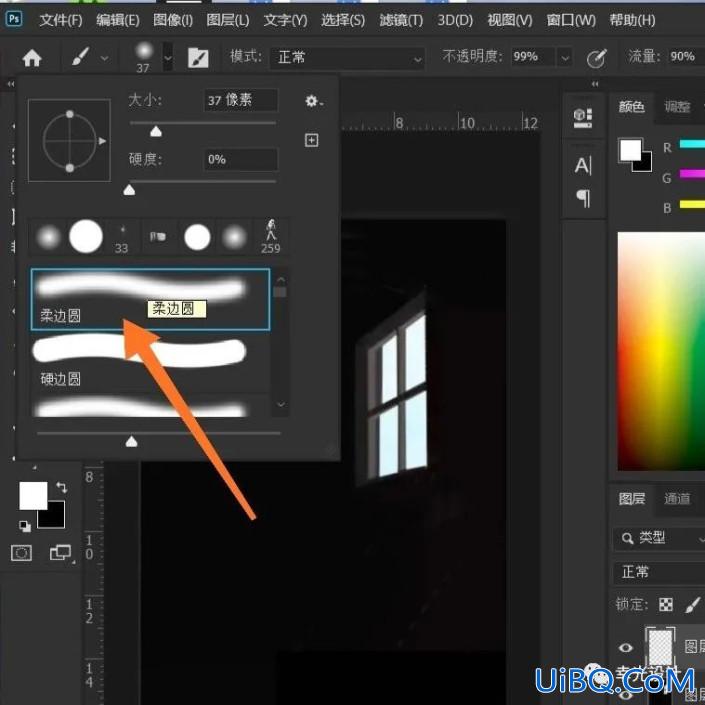Switch to the 图层 layers tab
Image resolution: width=705 pixels, height=705 pixels.
point(631,499)
